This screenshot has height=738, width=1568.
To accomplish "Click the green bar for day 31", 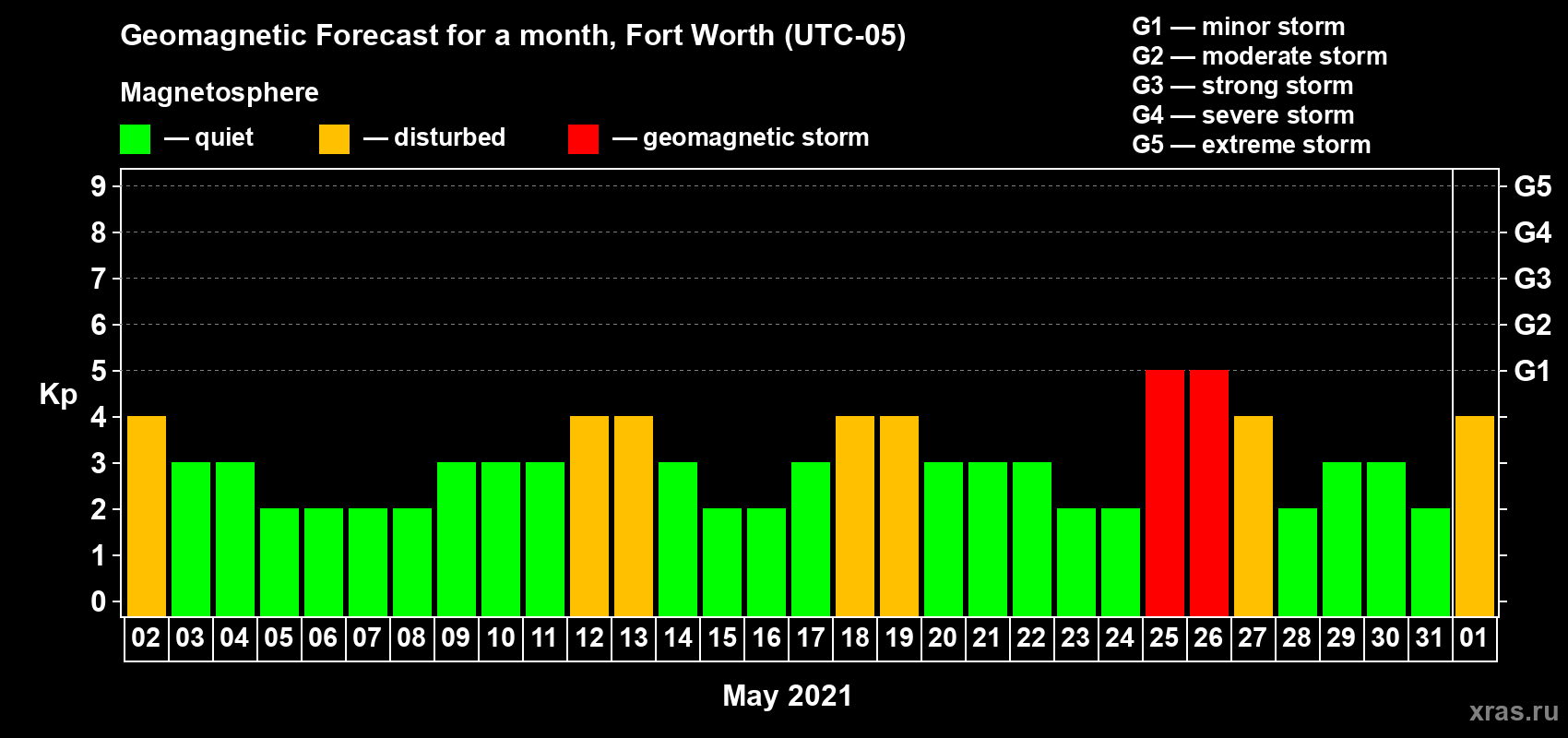I will point(1431,563).
